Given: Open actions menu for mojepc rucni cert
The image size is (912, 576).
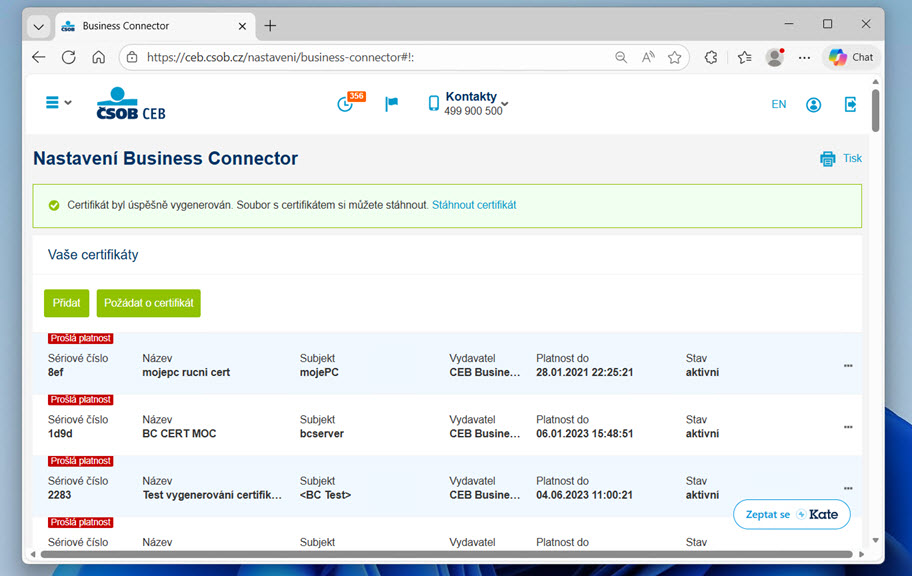Looking at the screenshot, I should click(x=848, y=365).
